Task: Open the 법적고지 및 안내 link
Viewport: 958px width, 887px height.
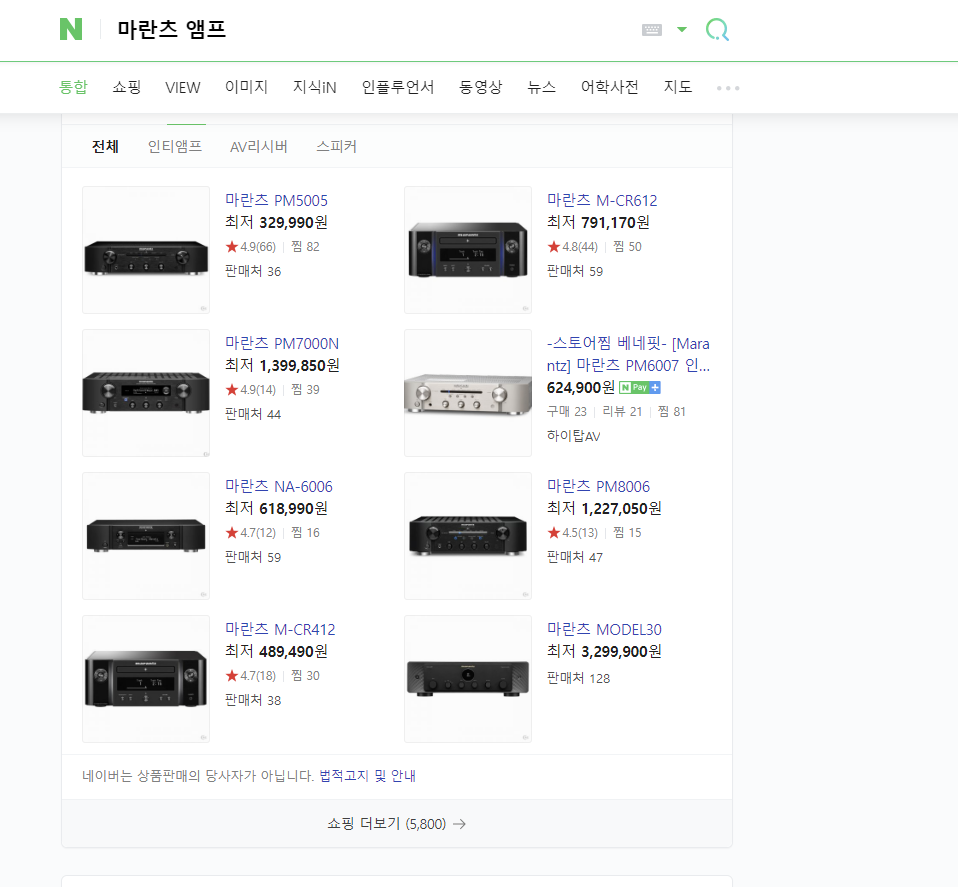Action: click(367, 776)
